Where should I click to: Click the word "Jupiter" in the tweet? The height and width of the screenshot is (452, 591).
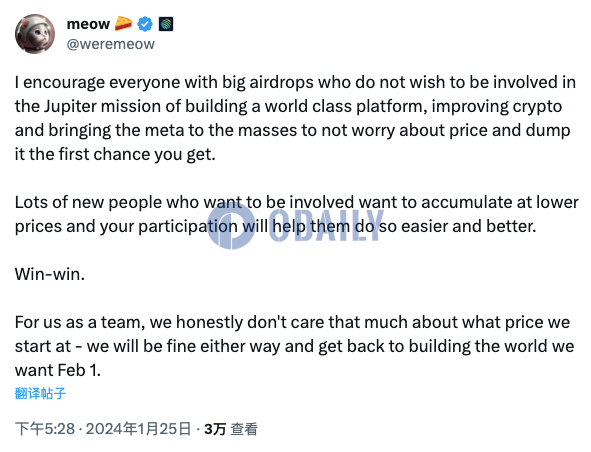coord(70,107)
